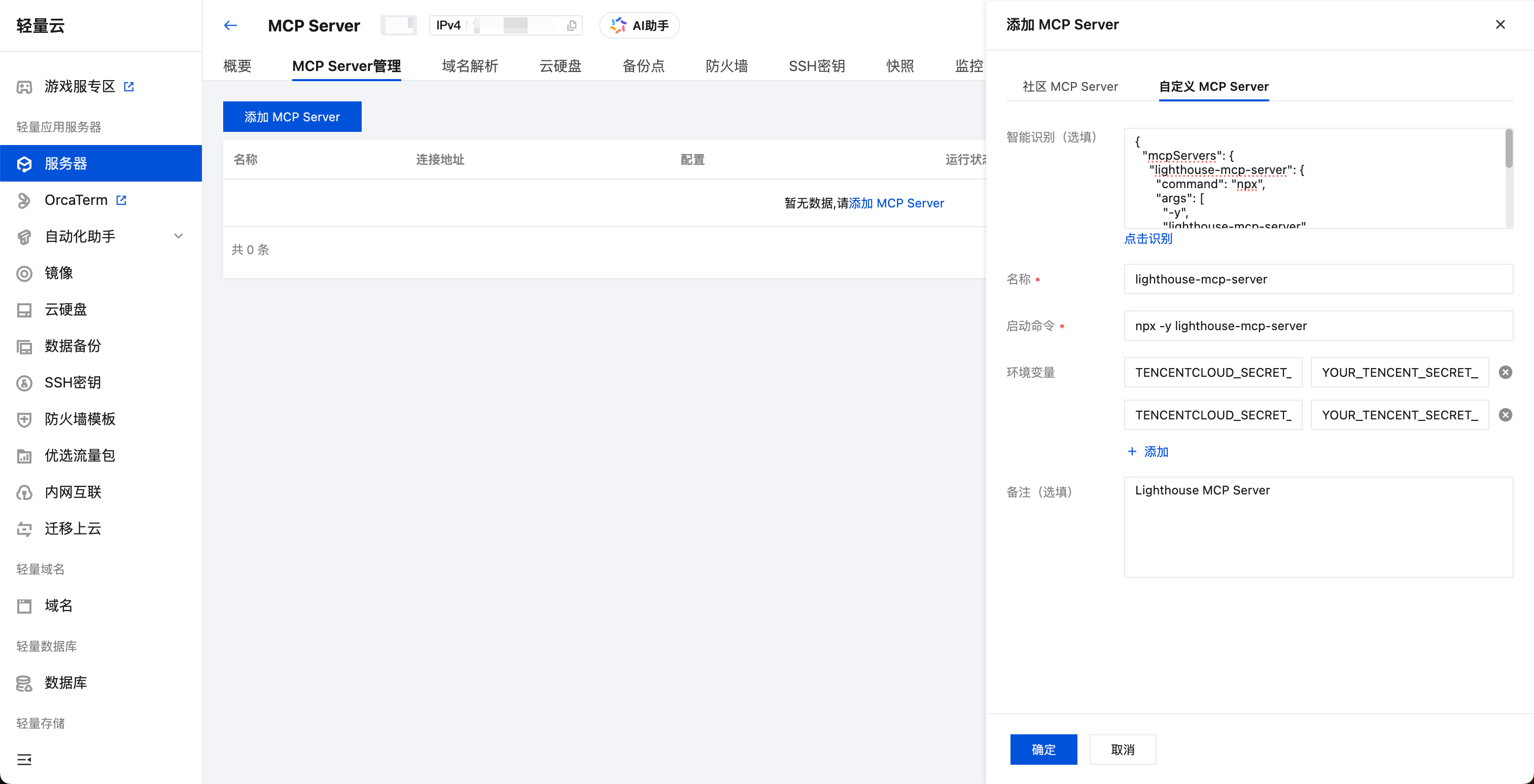Click 配置 column header
Screen dimensions: 1534x784
pyautogui.click(x=692, y=160)
